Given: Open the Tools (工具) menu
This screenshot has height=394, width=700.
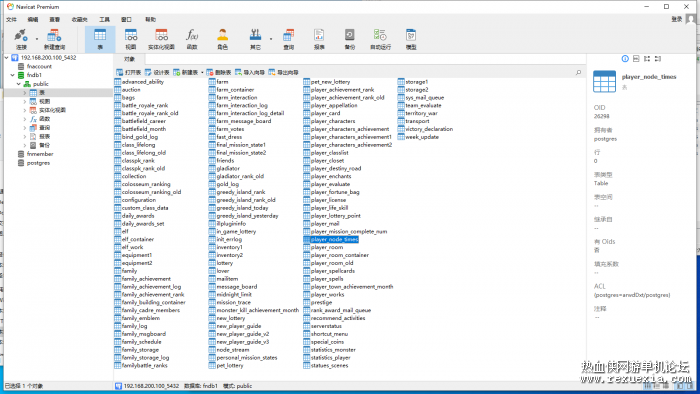Looking at the screenshot, I should (104, 20).
